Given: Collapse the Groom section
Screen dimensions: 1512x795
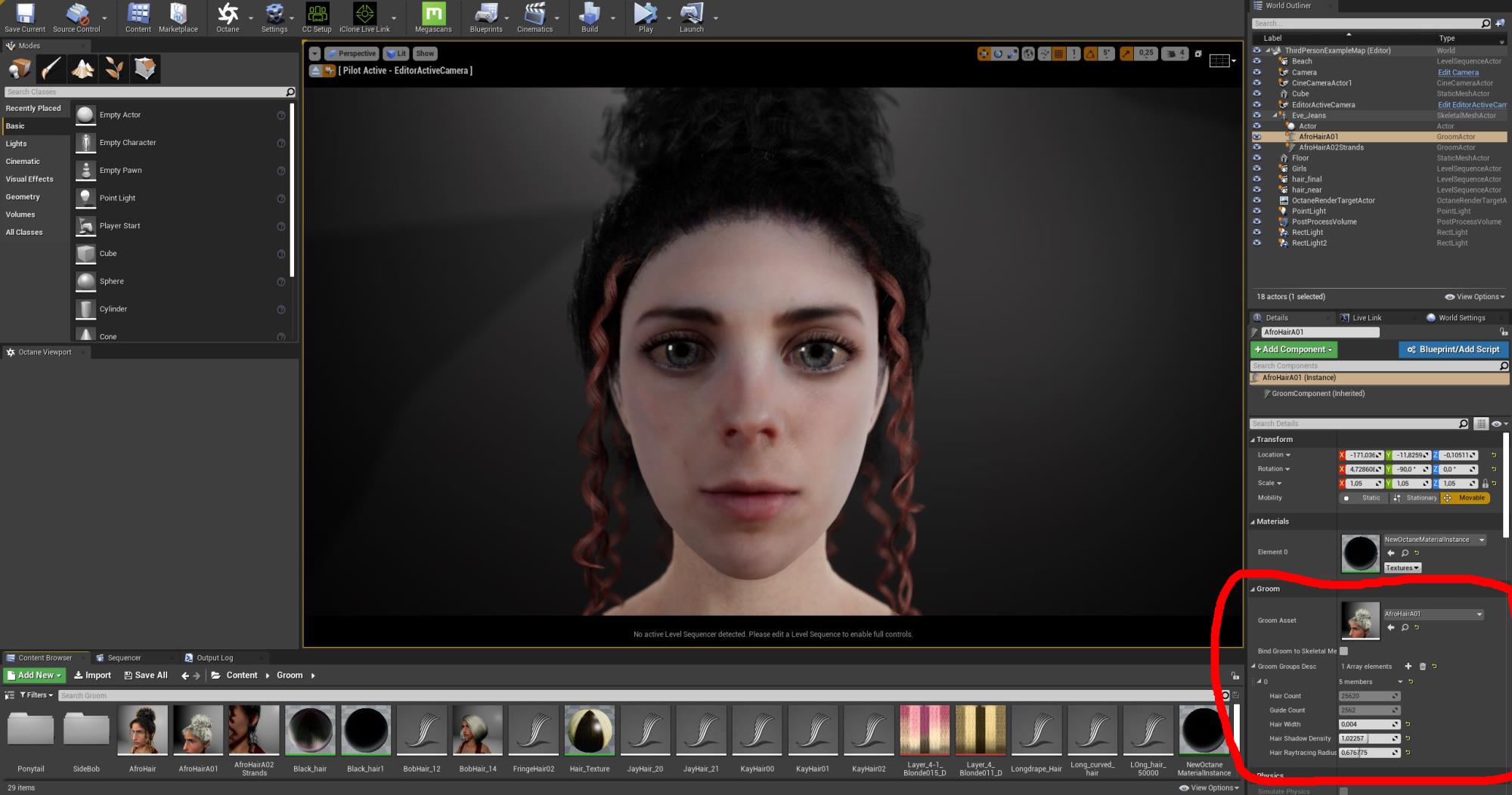Looking at the screenshot, I should 1253,589.
